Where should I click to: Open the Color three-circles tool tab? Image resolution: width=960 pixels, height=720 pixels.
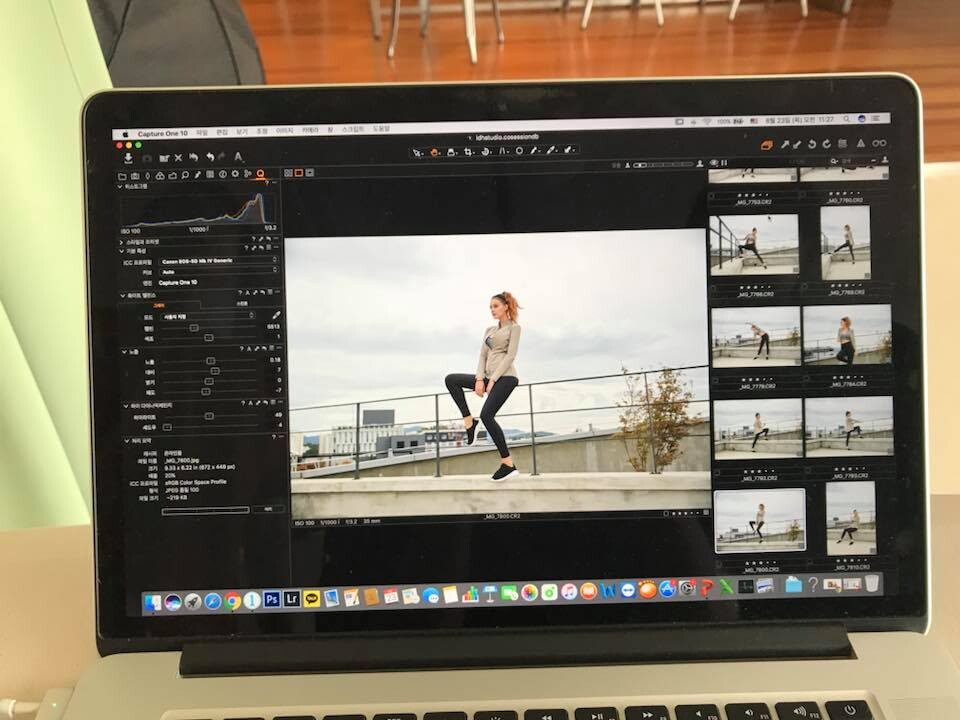160,176
